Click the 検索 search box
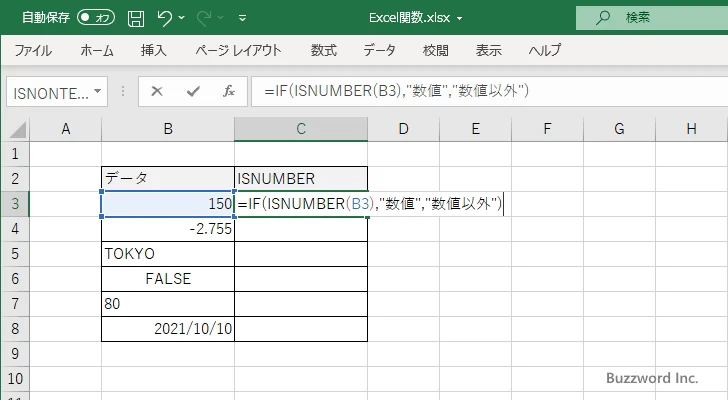Viewport: 728px width, 400px height. pos(652,18)
